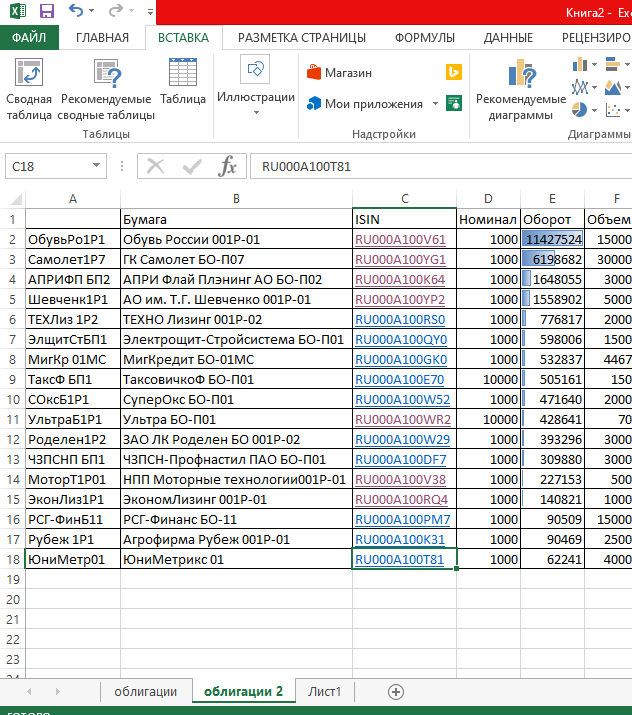Insert a bar chart
This screenshot has height=715, width=632.
pos(613,64)
